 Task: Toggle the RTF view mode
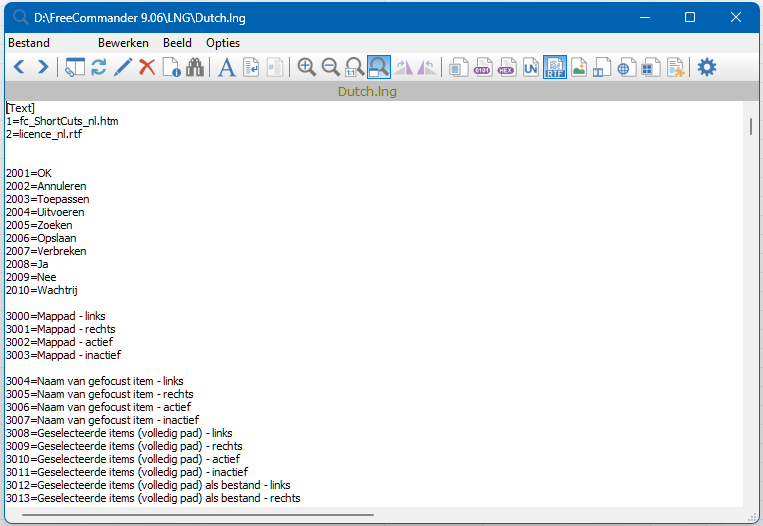point(555,67)
